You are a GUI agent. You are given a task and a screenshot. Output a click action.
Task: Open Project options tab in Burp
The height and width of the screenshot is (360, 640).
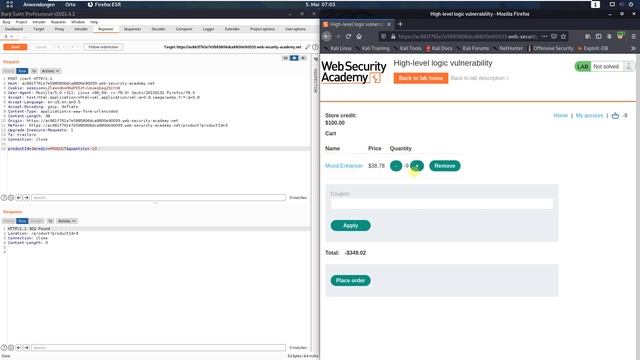[x=262, y=29]
